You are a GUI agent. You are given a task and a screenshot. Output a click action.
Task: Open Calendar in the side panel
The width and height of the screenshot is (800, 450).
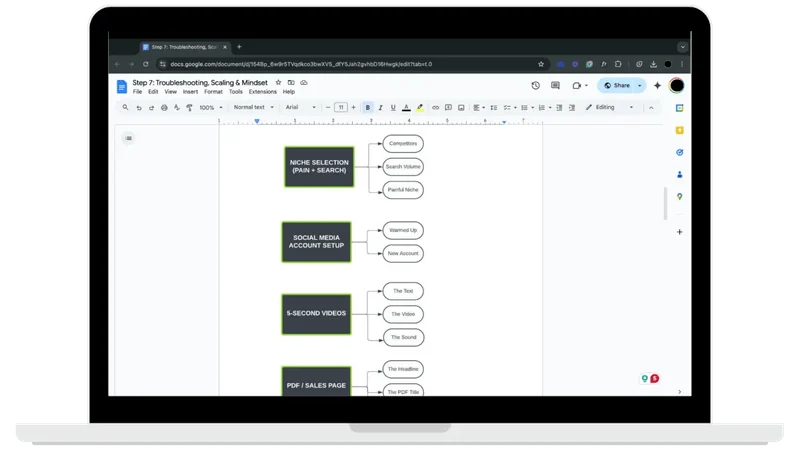click(x=680, y=108)
